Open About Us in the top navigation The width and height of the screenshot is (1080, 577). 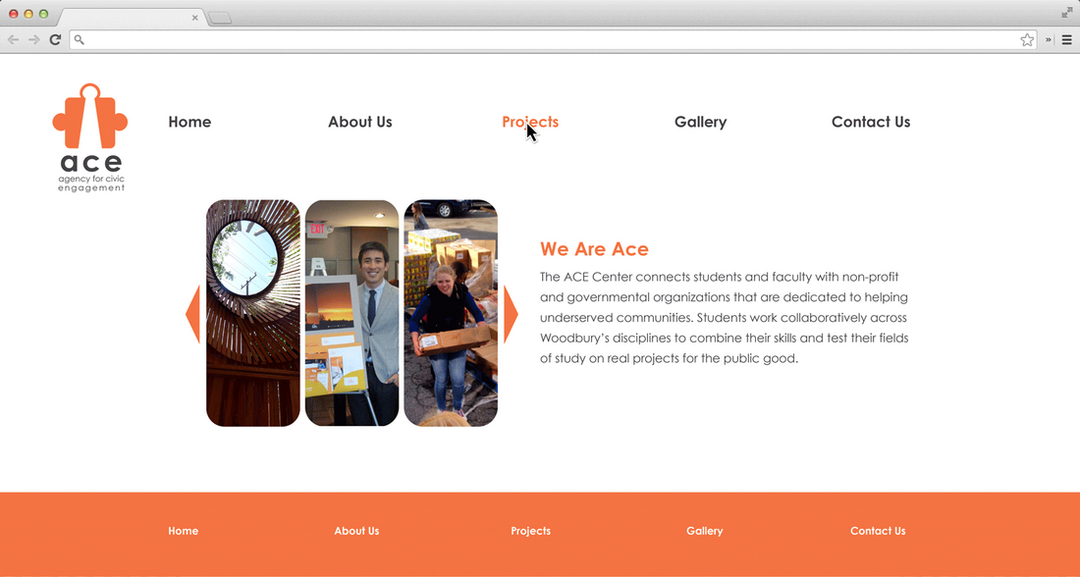click(360, 122)
